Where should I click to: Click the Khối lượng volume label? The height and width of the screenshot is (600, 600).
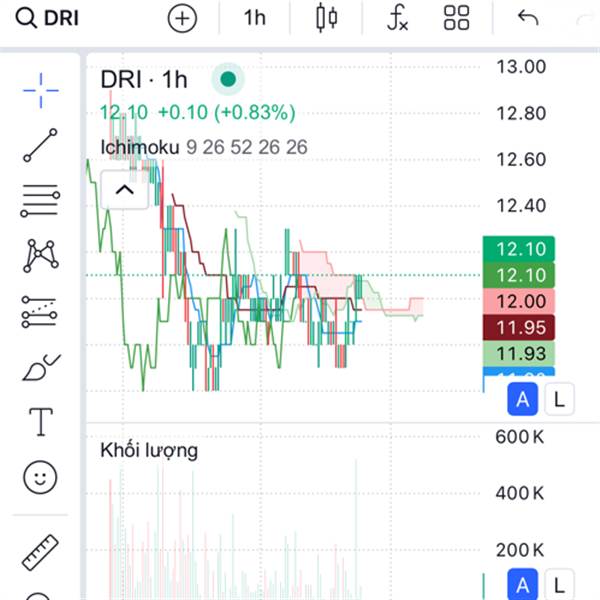coord(149,450)
